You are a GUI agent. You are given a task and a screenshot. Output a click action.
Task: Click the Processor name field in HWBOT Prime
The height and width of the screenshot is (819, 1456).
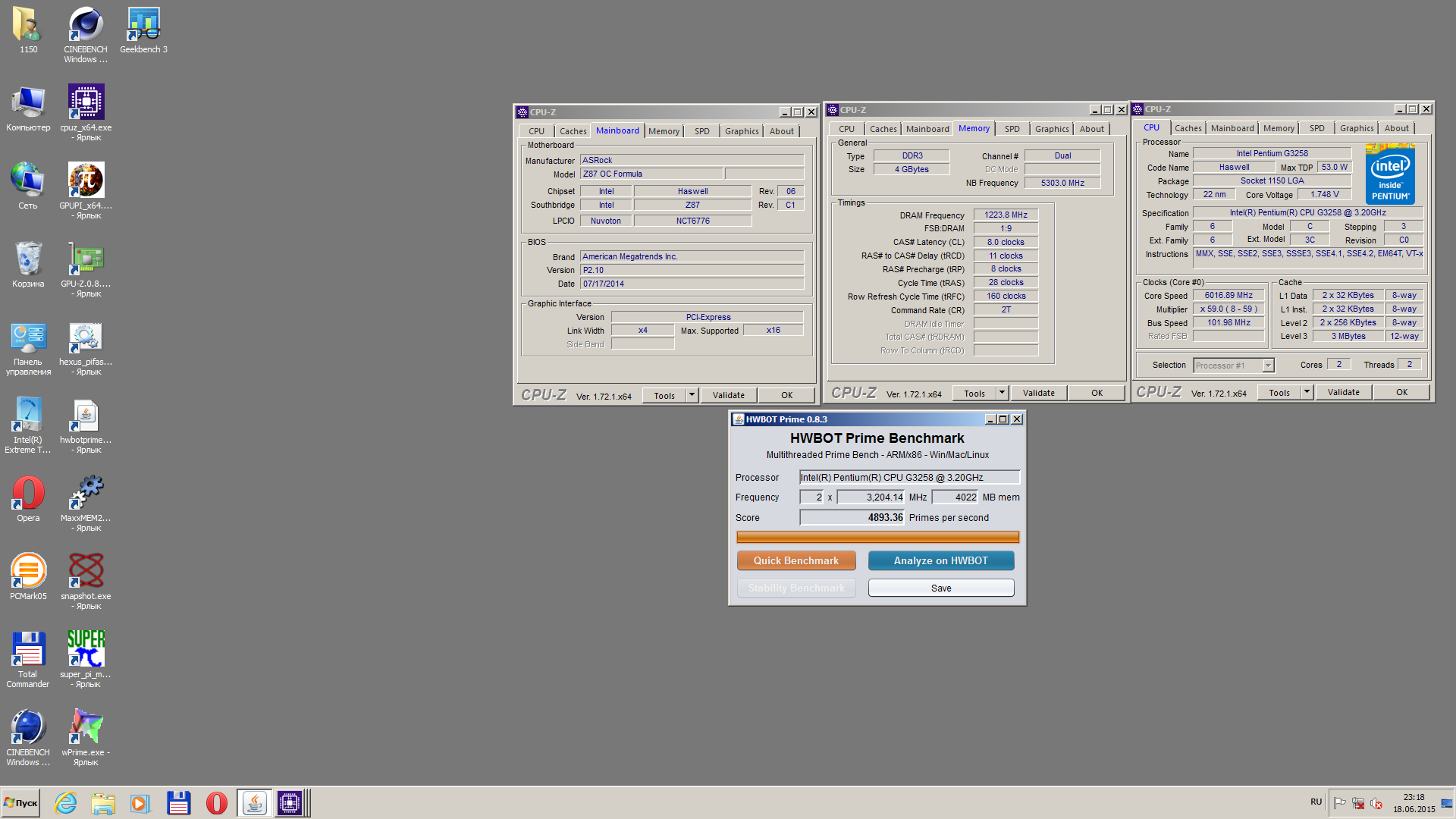point(909,477)
